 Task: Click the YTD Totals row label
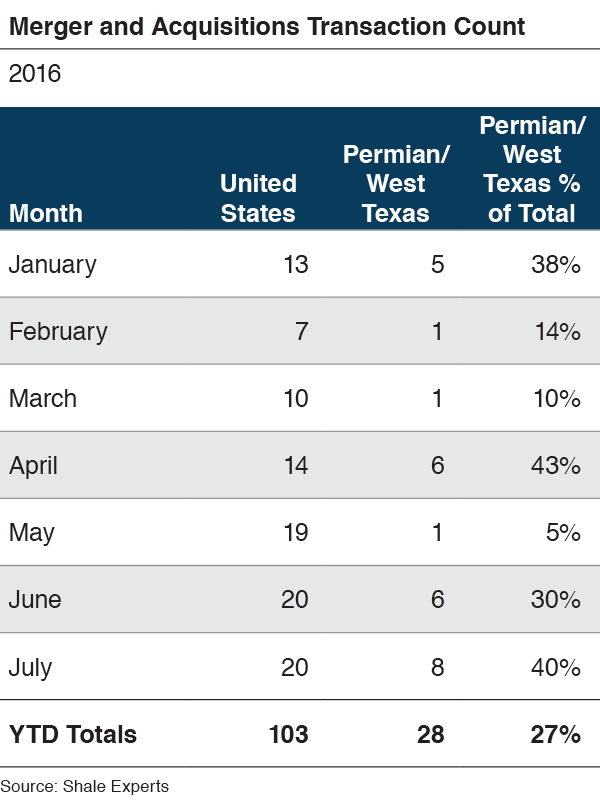73,734
